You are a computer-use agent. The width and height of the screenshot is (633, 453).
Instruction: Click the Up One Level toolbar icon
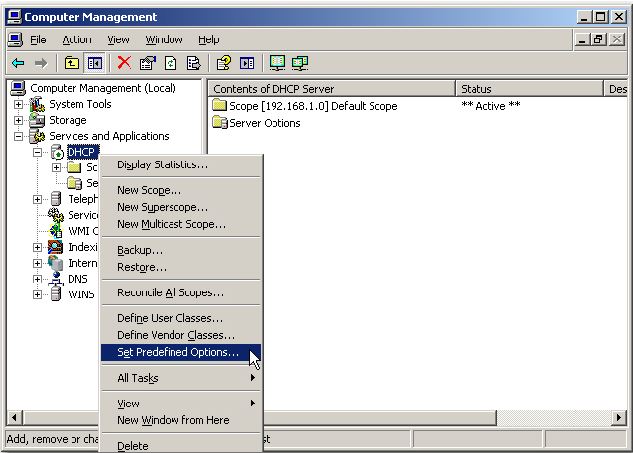(72, 63)
